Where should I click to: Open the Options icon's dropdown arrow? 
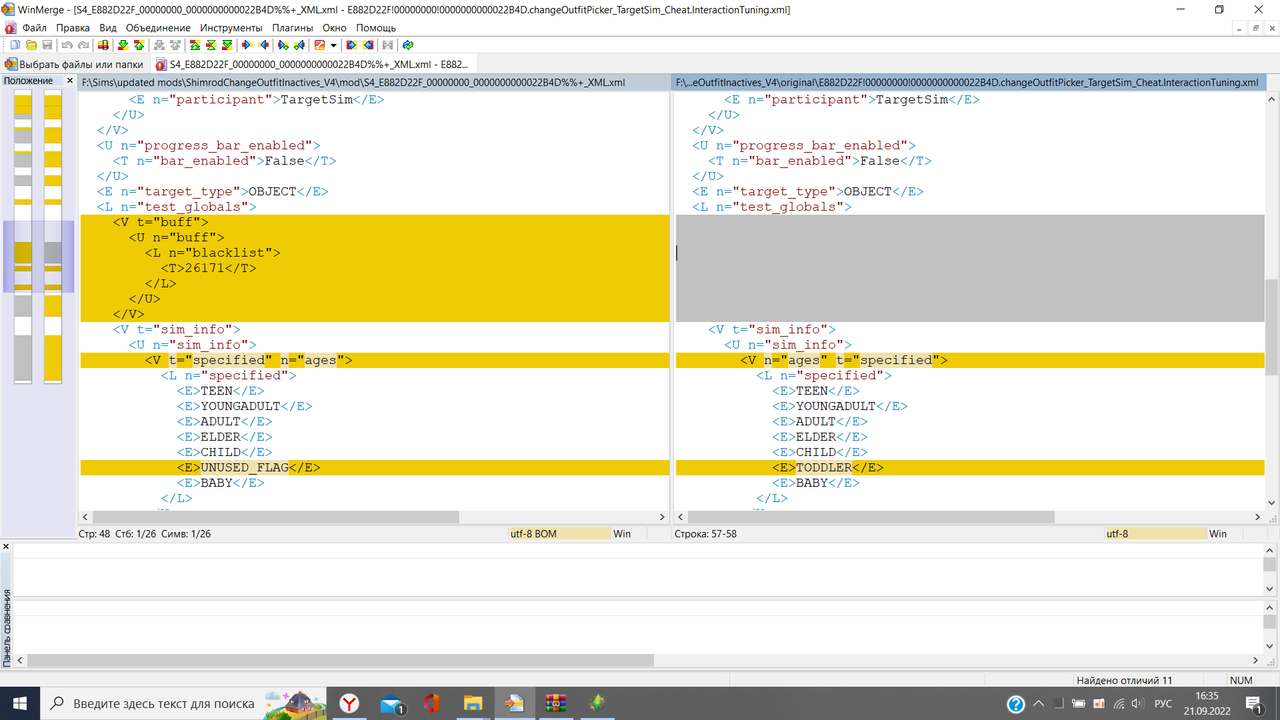(x=334, y=45)
